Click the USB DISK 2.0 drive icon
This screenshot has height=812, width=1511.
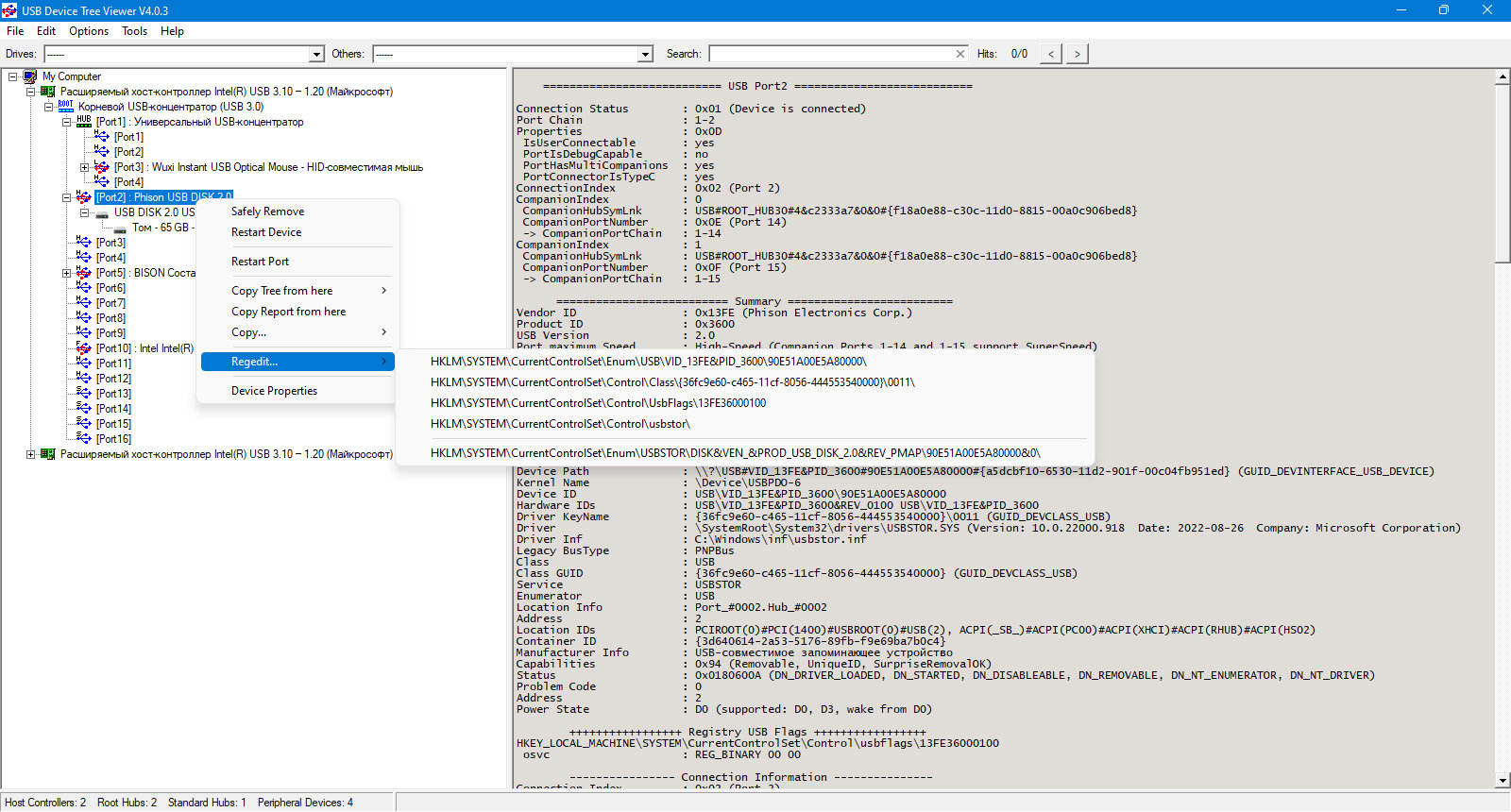(102, 213)
